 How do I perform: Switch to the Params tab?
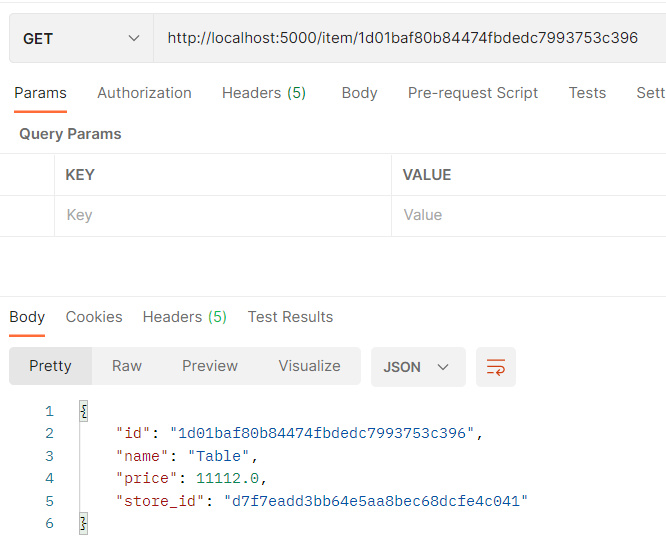click(40, 93)
